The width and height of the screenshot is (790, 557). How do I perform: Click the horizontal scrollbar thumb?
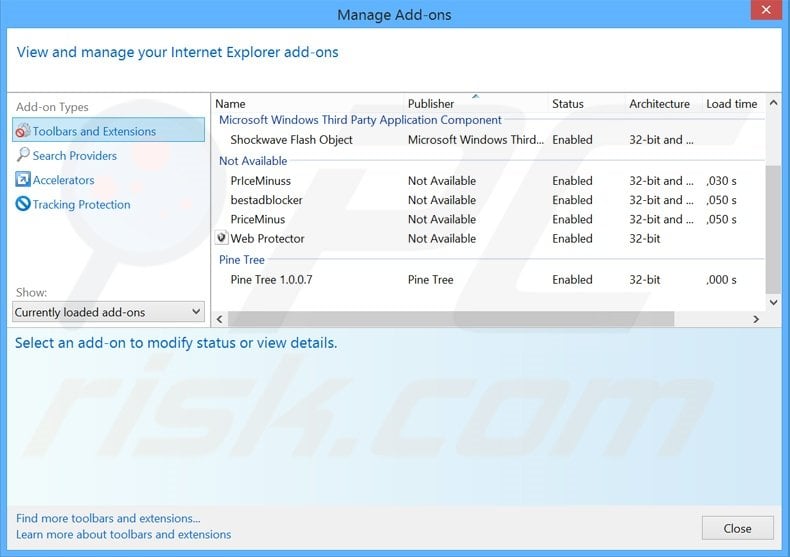pyautogui.click(x=451, y=319)
